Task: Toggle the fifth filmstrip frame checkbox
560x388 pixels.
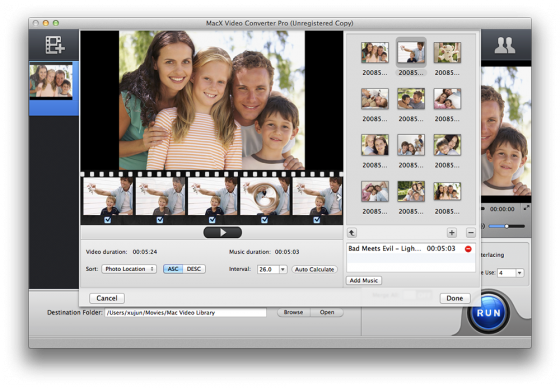Action: pyautogui.click(x=317, y=220)
